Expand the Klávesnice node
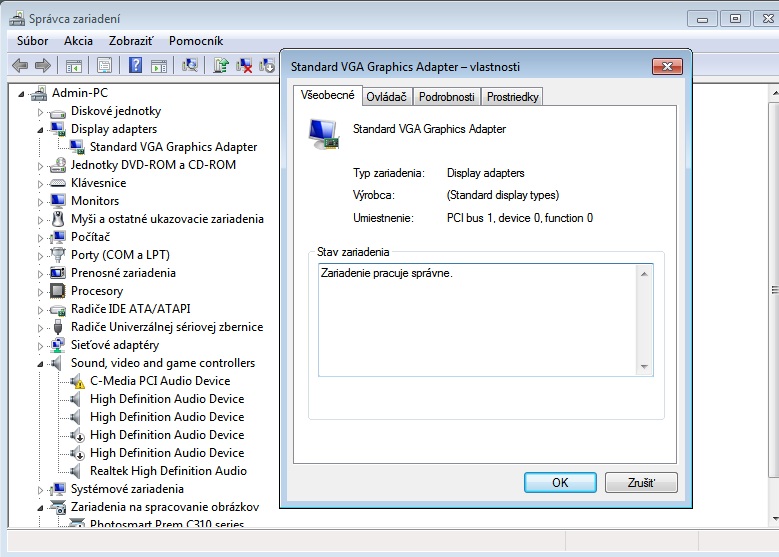 [40, 184]
